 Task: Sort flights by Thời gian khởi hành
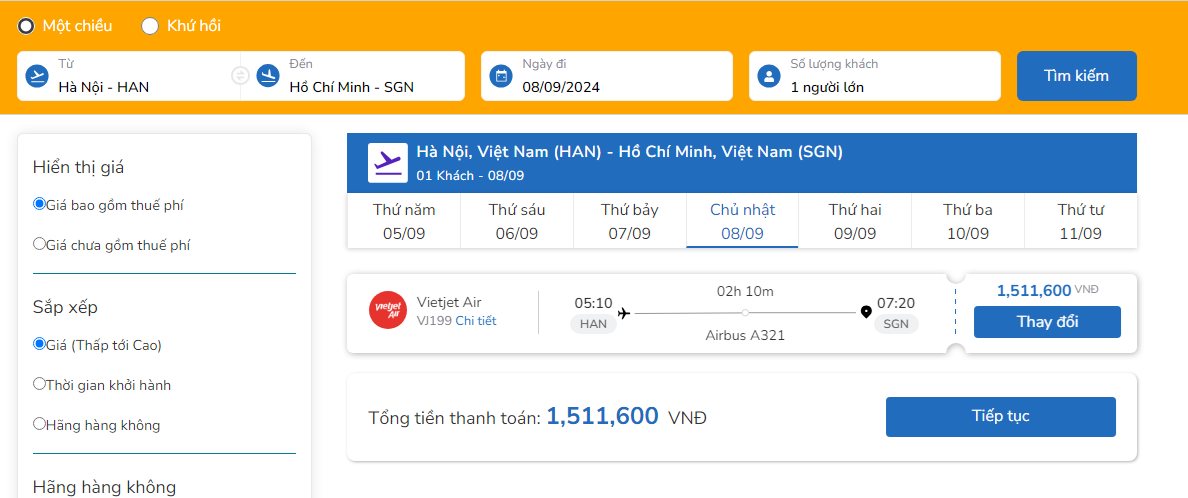[x=40, y=384]
